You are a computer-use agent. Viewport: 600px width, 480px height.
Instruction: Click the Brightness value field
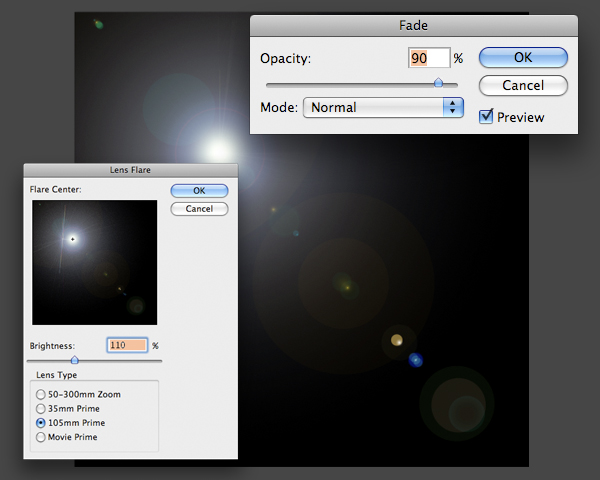tap(127, 345)
